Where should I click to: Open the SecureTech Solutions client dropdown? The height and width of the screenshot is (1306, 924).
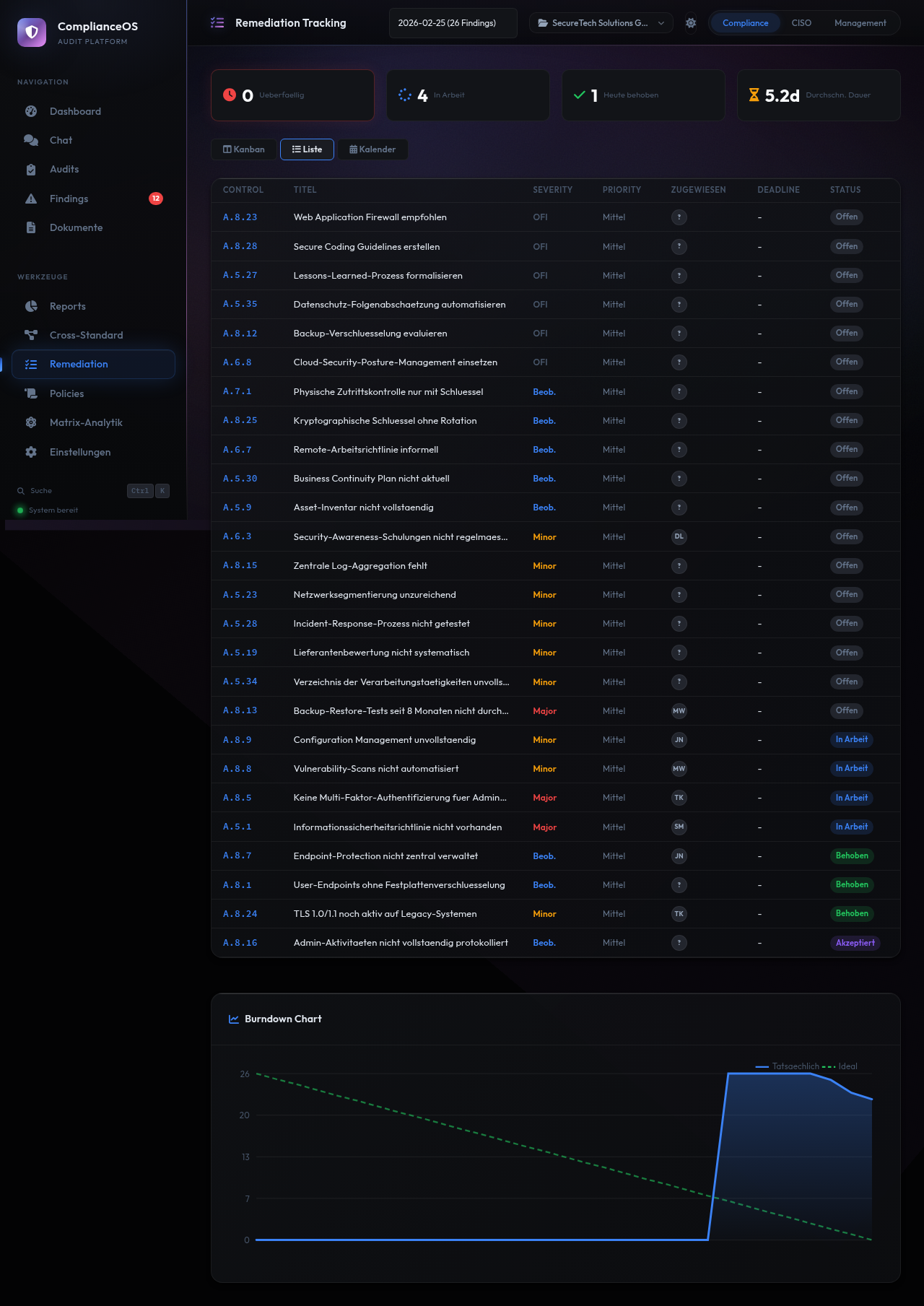coord(601,23)
